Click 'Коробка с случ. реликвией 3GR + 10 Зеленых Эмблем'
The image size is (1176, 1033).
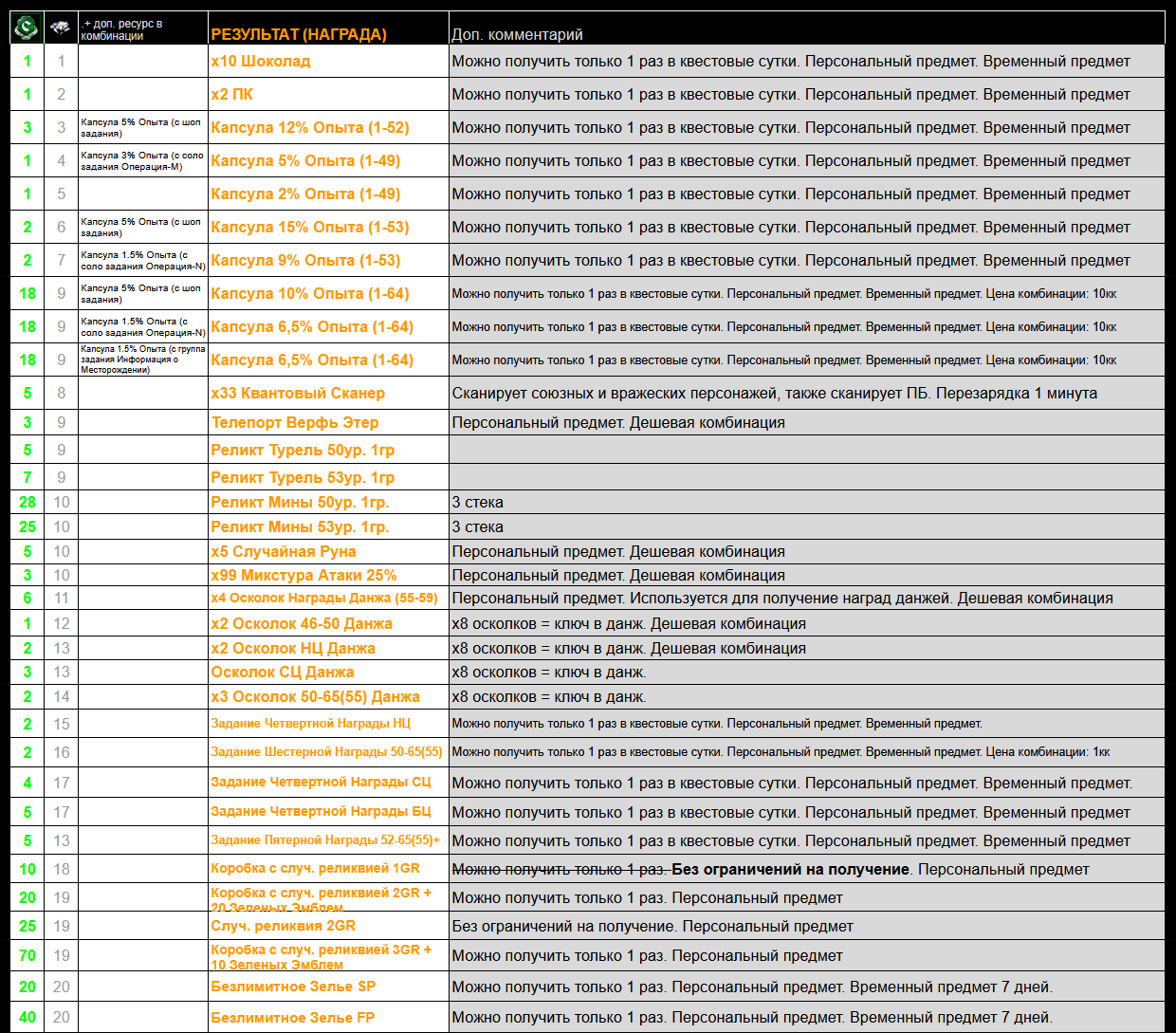328,955
